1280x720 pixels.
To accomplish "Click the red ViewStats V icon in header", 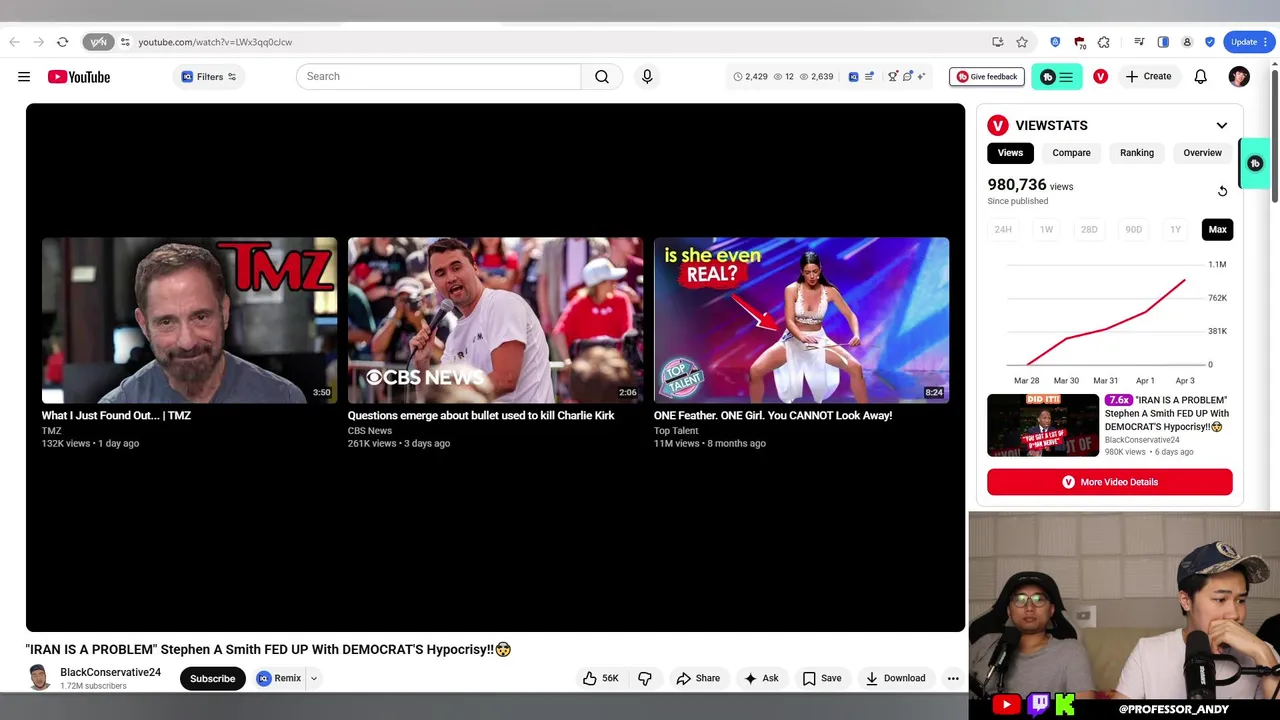I will click(1100, 77).
